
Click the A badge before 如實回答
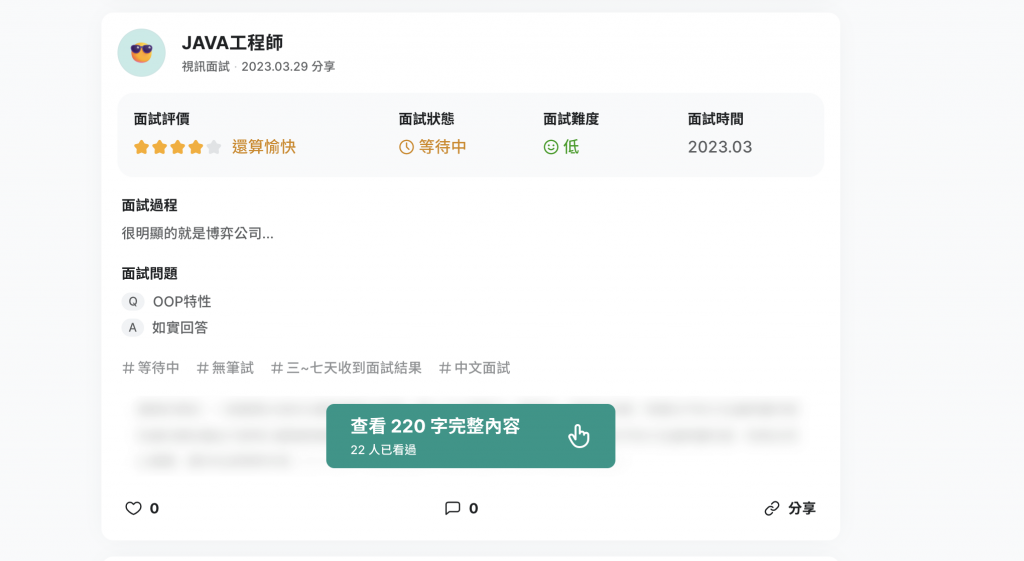click(133, 327)
